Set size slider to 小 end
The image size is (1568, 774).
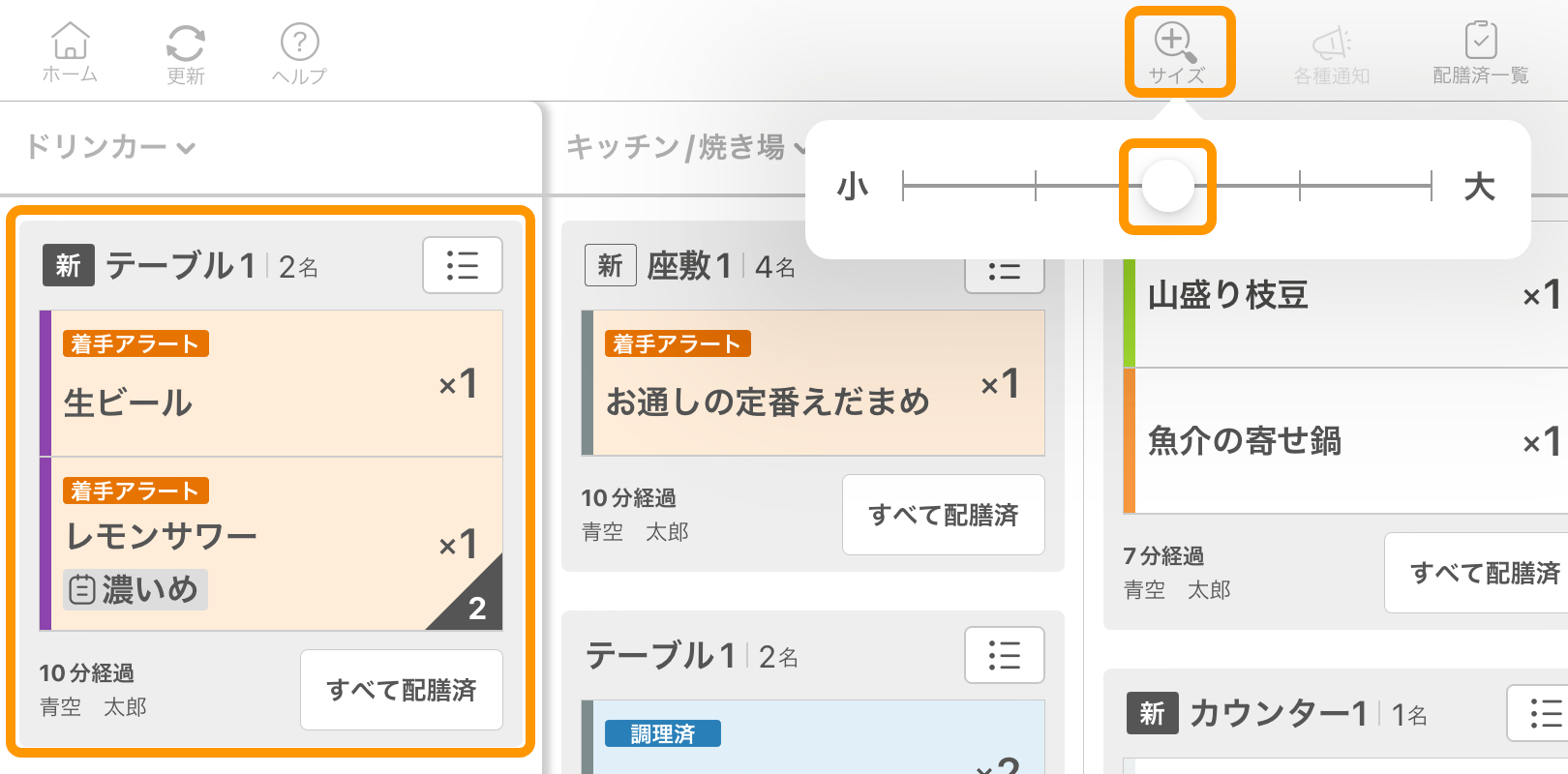903,186
